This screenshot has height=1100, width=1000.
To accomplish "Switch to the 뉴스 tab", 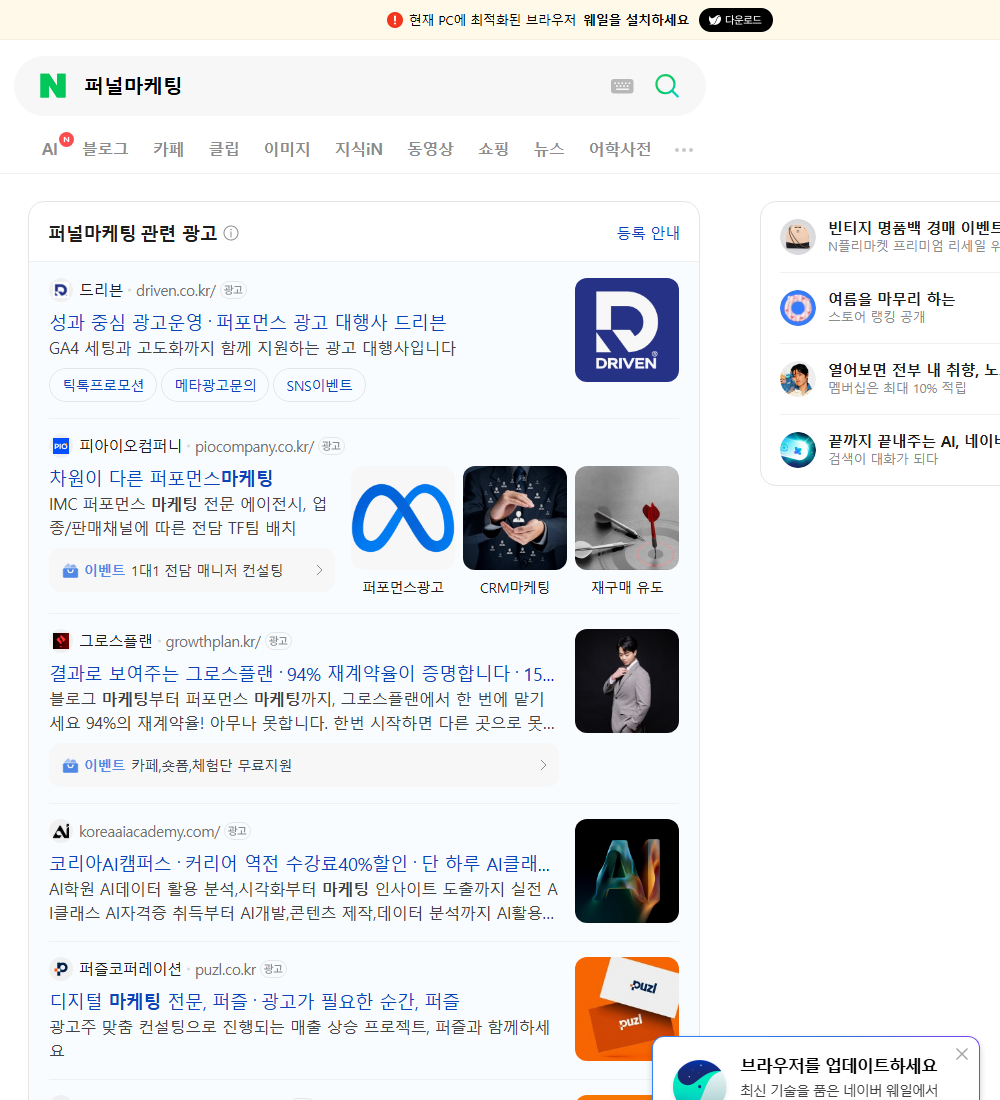I will pyautogui.click(x=549, y=149).
